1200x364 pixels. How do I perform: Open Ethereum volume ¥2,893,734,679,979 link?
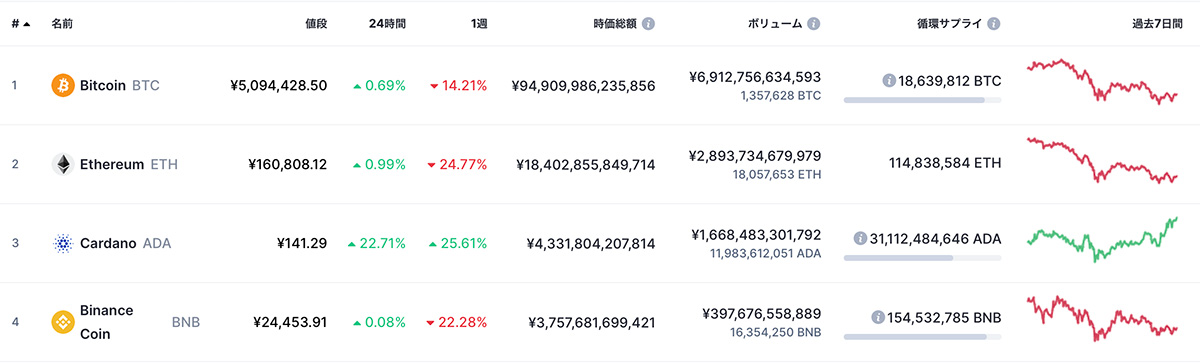[755, 156]
